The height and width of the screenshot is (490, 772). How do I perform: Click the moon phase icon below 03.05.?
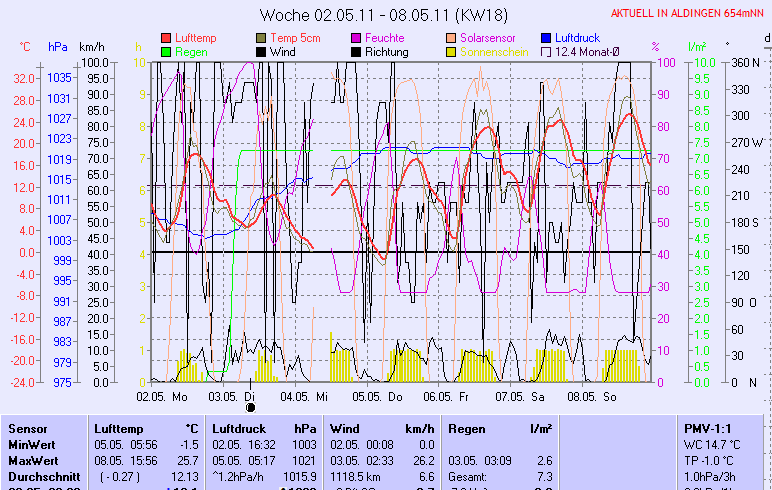click(x=250, y=406)
